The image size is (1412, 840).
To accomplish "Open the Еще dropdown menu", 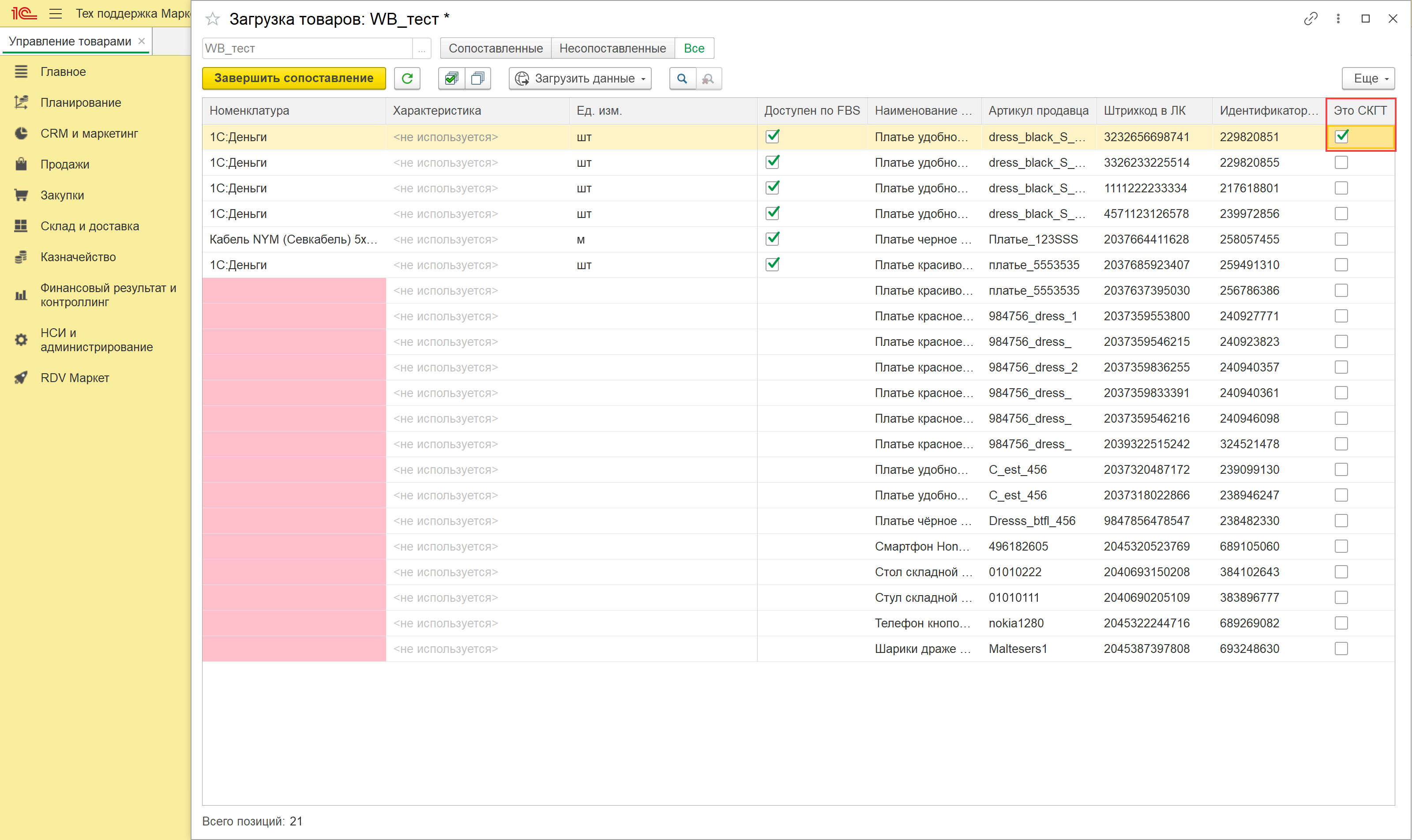I will tap(1368, 79).
